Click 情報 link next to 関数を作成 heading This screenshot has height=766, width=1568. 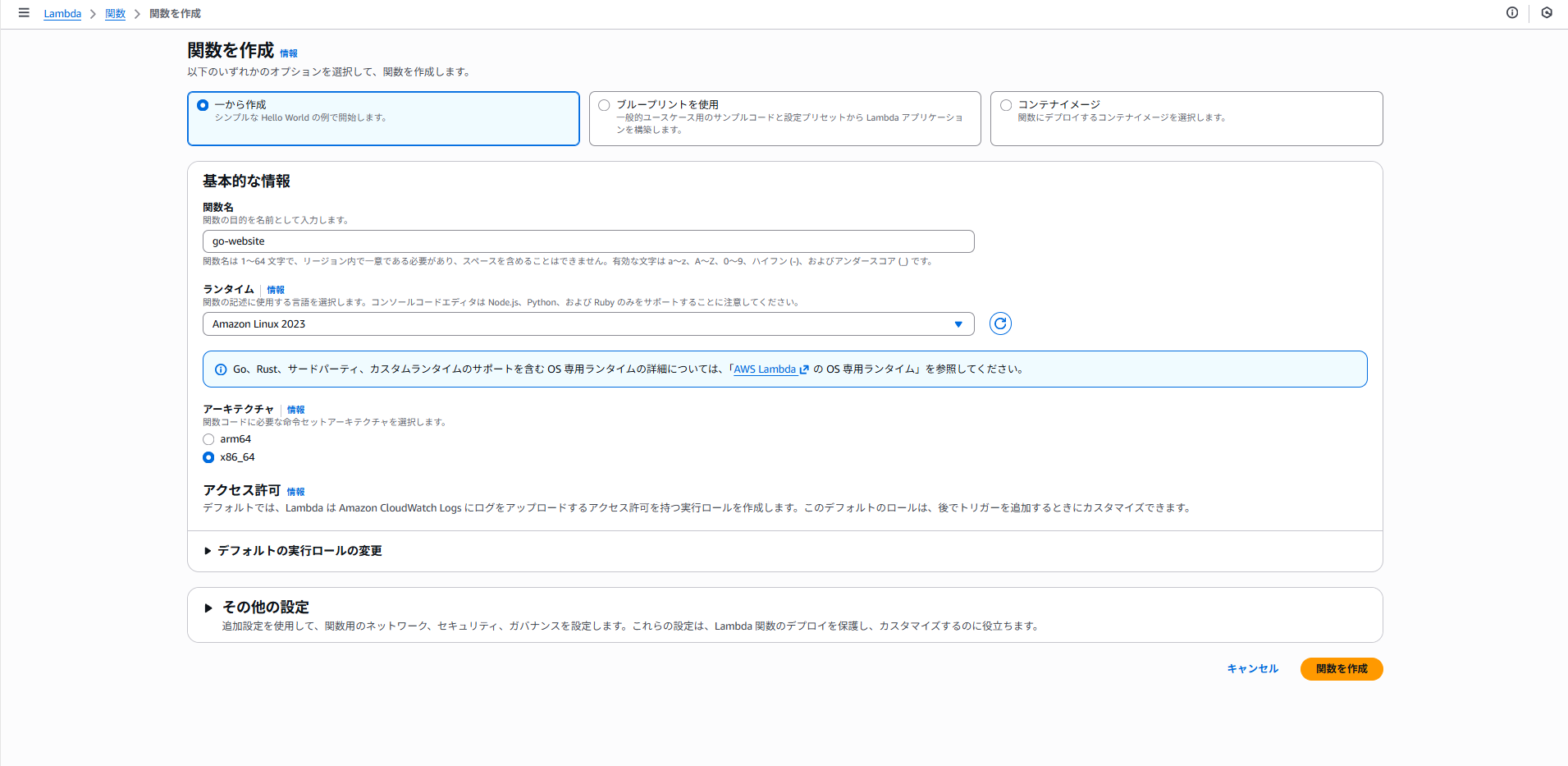tap(289, 53)
